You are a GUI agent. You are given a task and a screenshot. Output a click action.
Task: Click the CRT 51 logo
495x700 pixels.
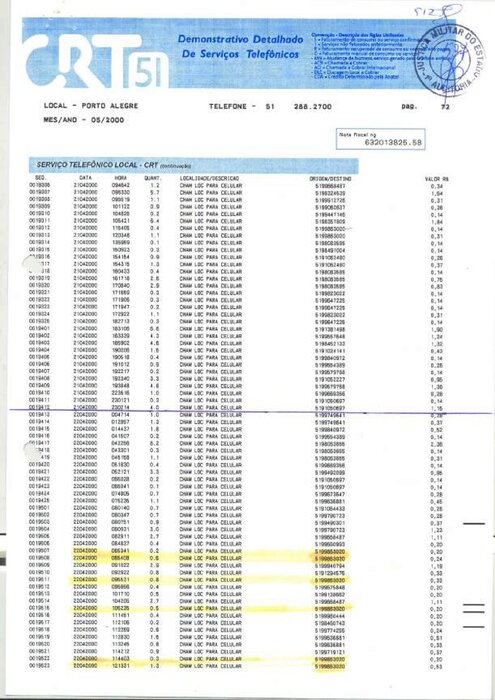click(x=96, y=59)
